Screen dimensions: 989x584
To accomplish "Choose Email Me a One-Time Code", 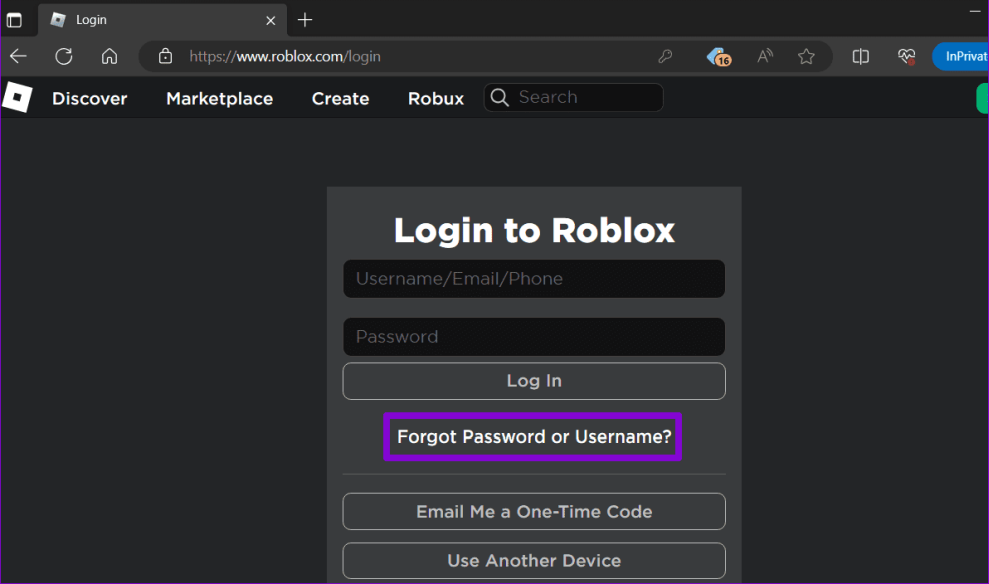I will [x=534, y=511].
